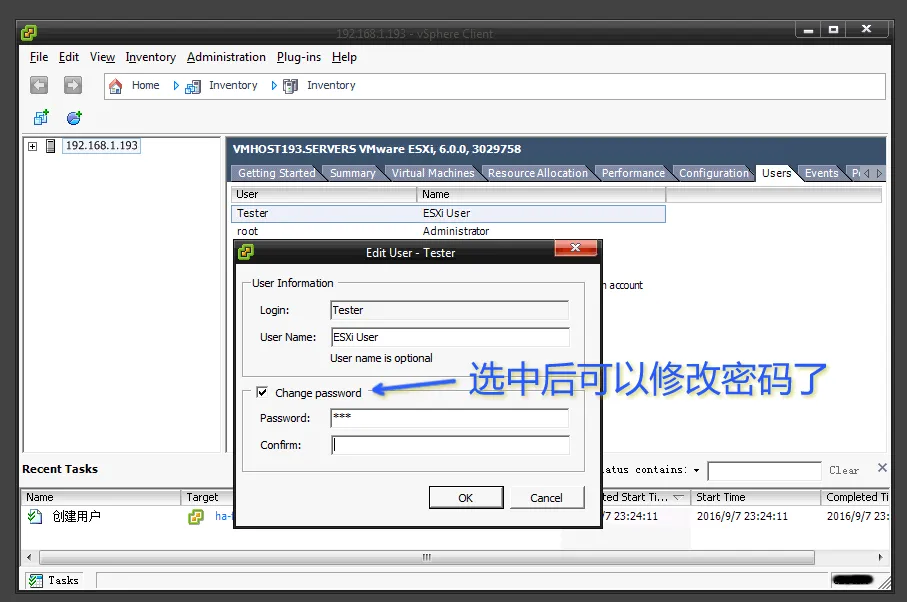
Task: Switch to the Getting Started tab
Action: pos(276,173)
